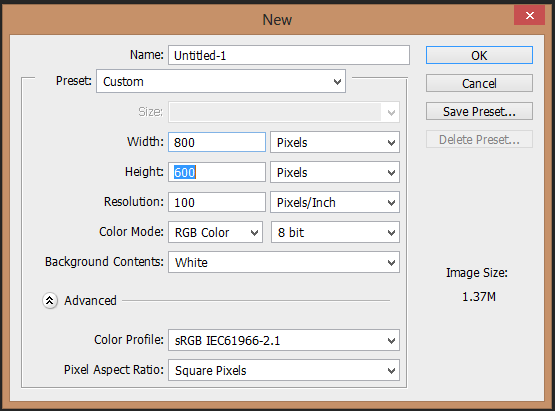Open the Color Profile sRGB dropdown
This screenshot has width=555, height=411.
(x=284, y=340)
